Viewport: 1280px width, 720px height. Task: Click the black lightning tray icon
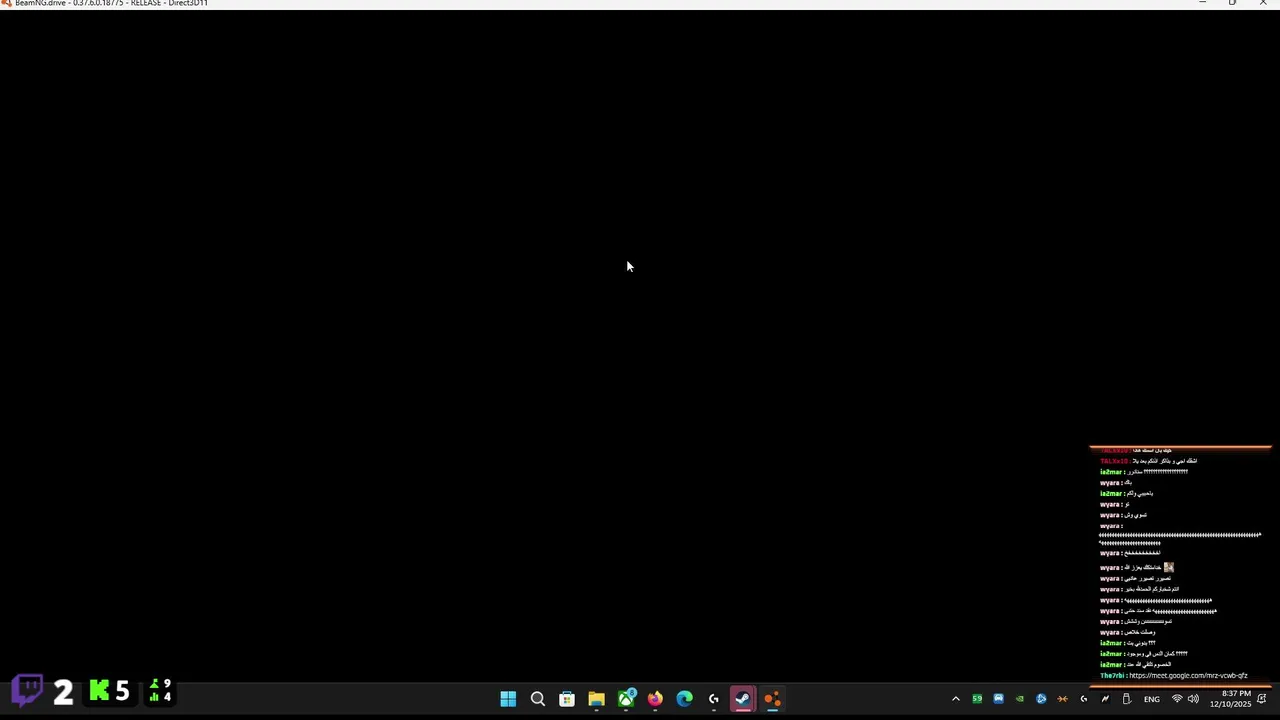1105,699
